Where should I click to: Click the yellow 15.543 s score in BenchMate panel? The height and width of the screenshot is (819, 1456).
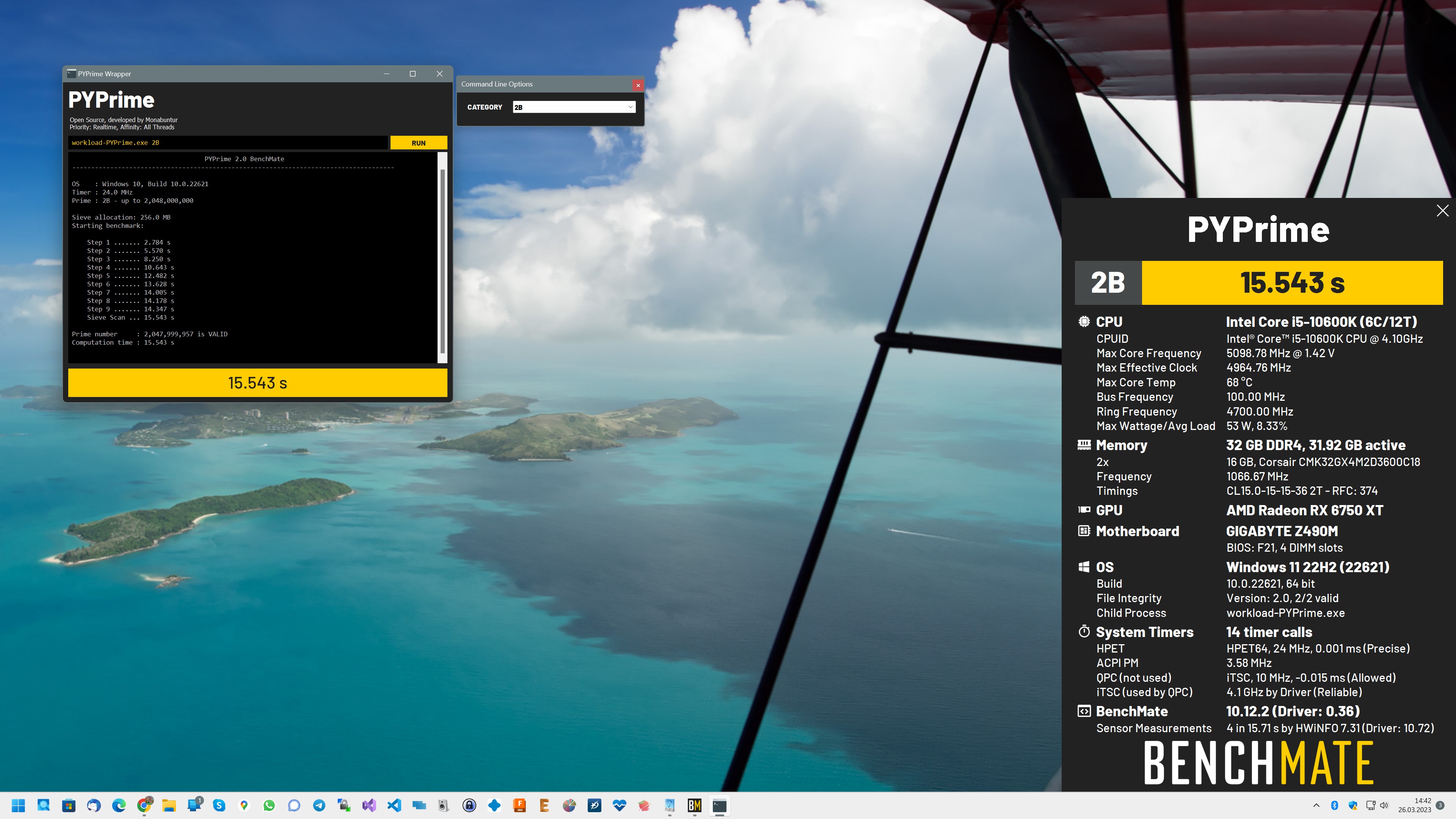1292,282
